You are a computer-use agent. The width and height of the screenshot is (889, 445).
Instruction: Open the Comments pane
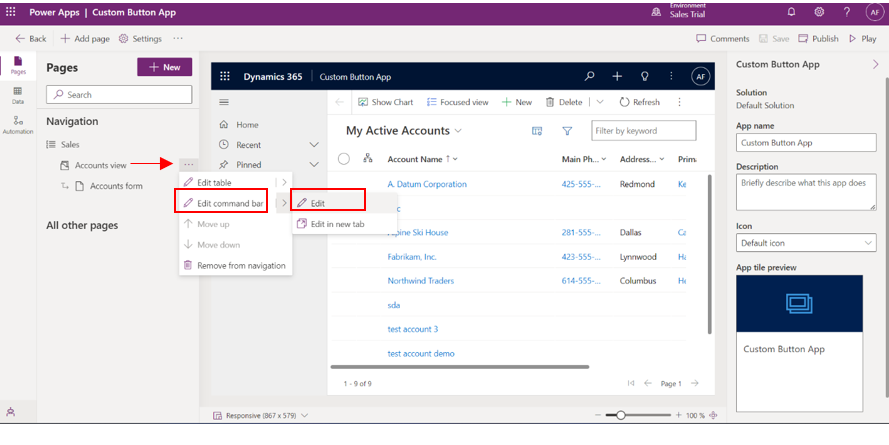pos(722,39)
